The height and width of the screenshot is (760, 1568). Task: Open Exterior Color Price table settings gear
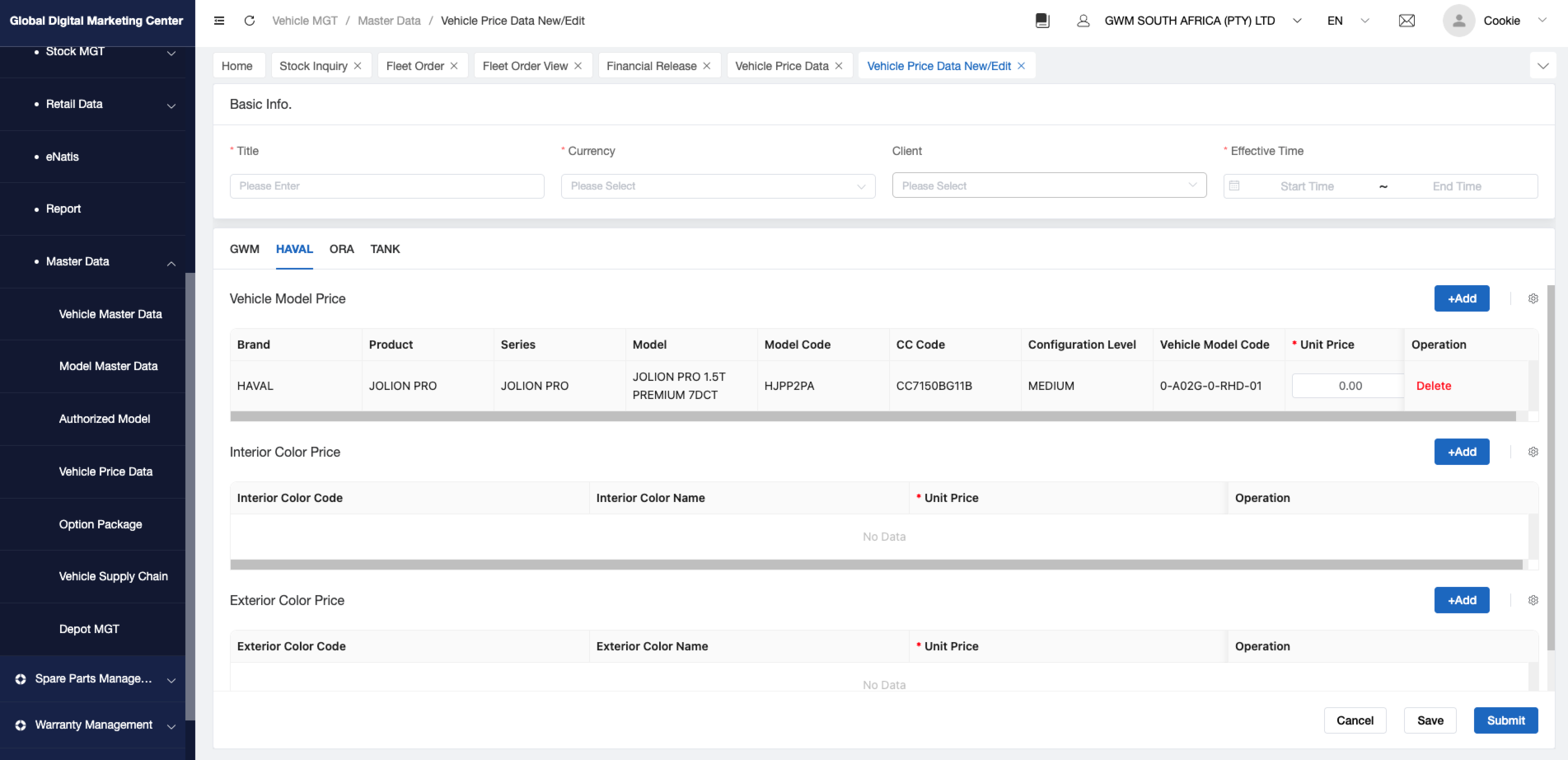pos(1533,600)
